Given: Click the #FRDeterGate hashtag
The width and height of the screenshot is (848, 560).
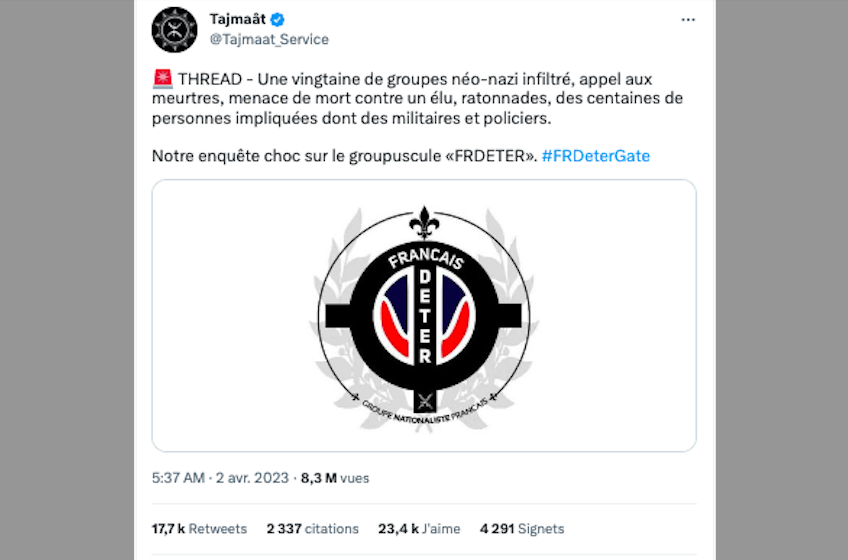Looking at the screenshot, I should click(x=595, y=156).
